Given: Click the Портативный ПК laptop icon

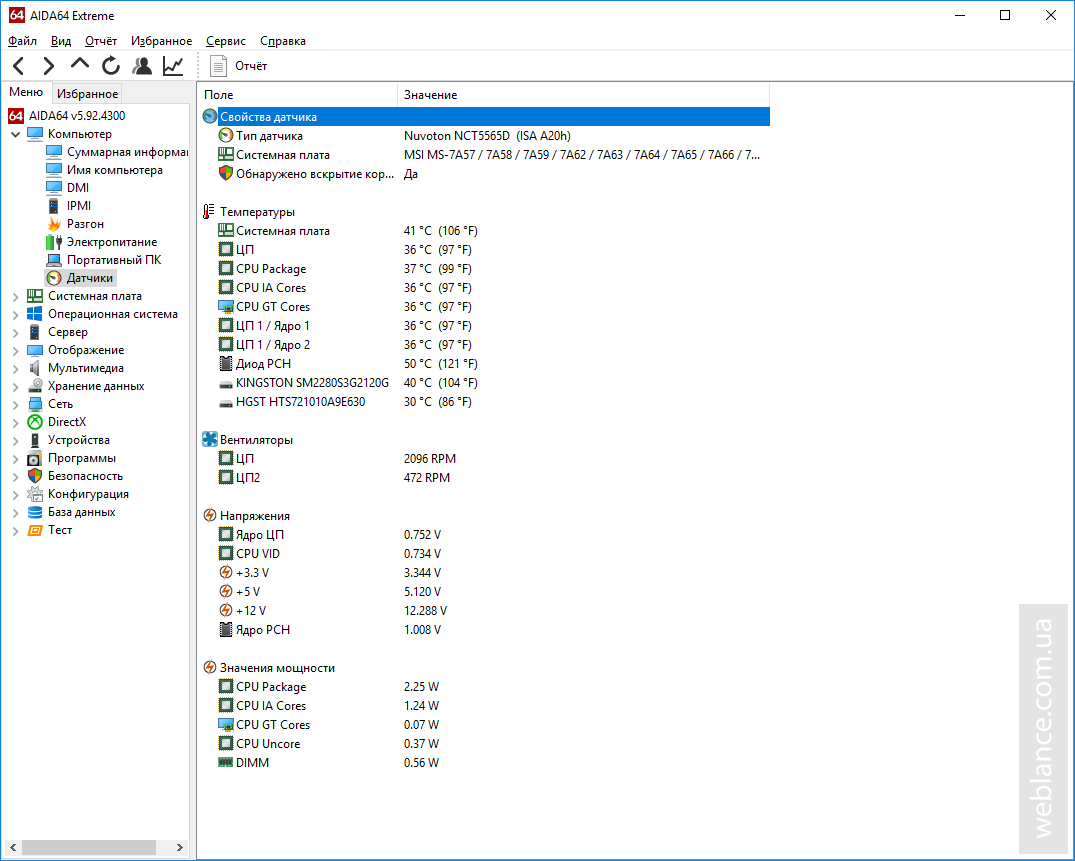Looking at the screenshot, I should click(x=53, y=260).
